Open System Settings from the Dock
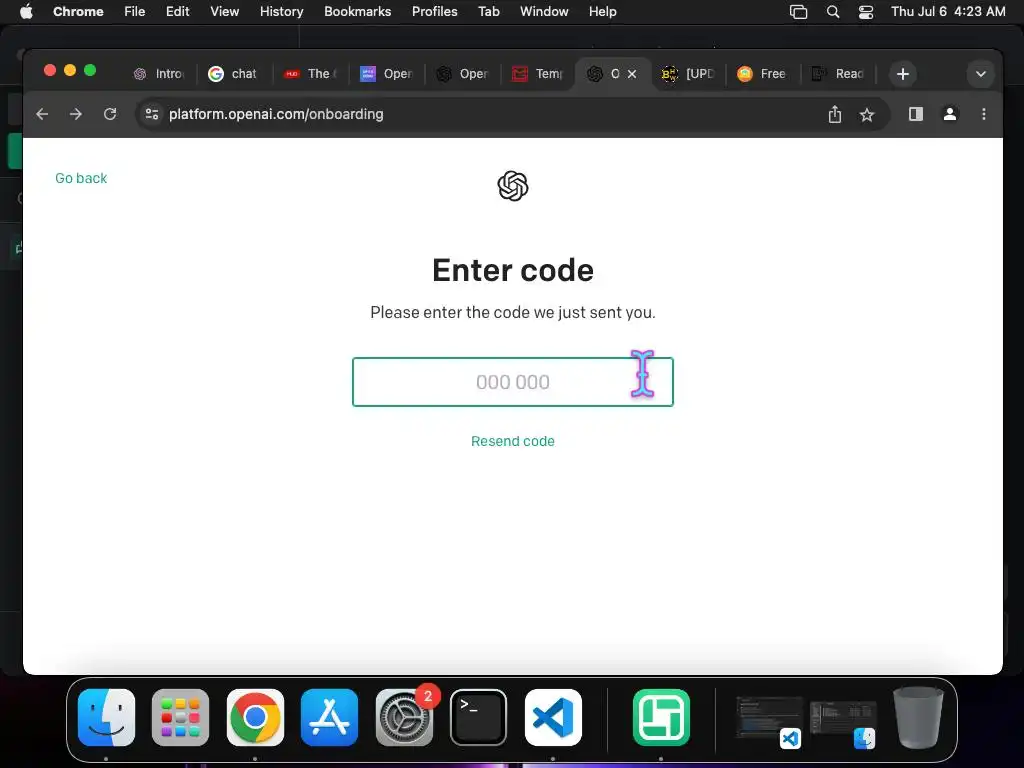 (x=404, y=717)
